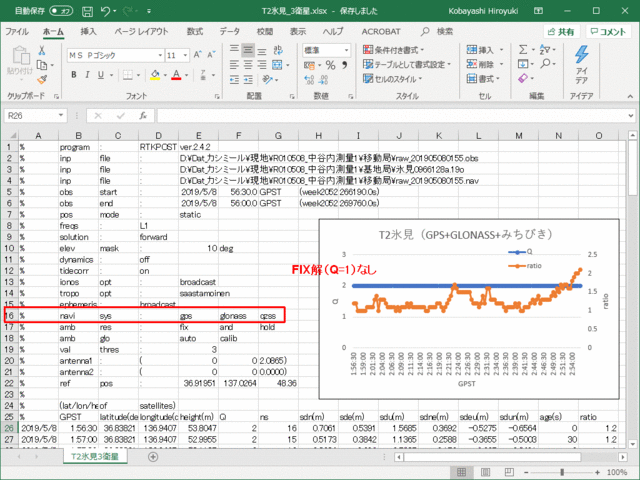Image resolution: width=640 pixels, height=480 pixels.
Task: Click the vertical scrollbar down arrow
Action: coord(632,444)
